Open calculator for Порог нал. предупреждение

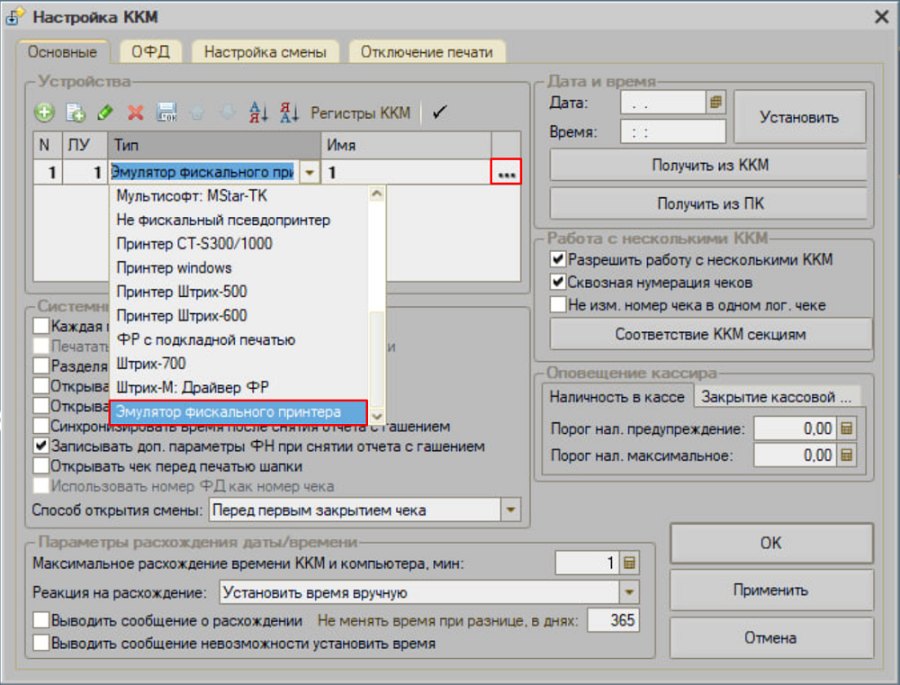coord(847,428)
